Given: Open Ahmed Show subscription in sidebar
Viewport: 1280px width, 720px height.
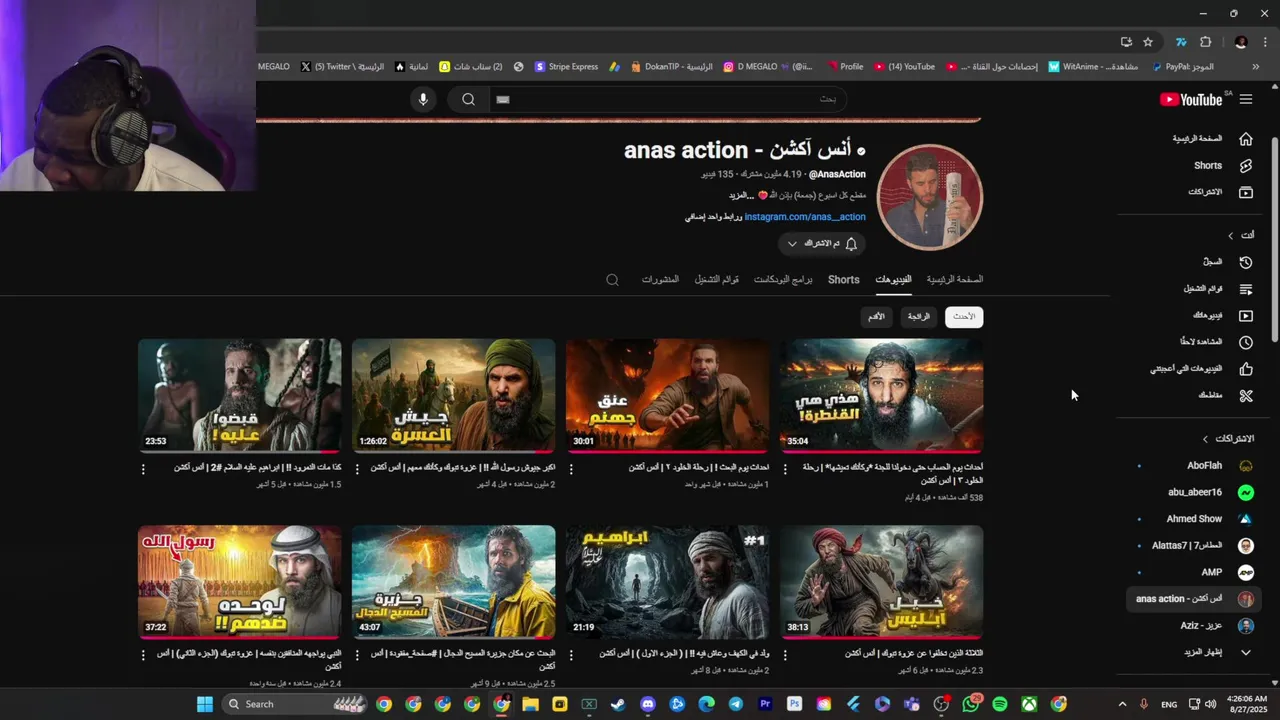Looking at the screenshot, I should click(x=1194, y=519).
